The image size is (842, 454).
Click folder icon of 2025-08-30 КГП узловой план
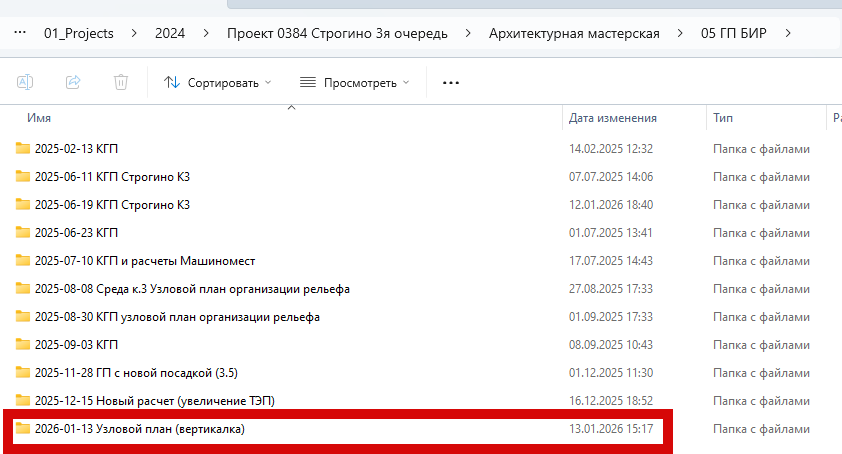[23, 316]
